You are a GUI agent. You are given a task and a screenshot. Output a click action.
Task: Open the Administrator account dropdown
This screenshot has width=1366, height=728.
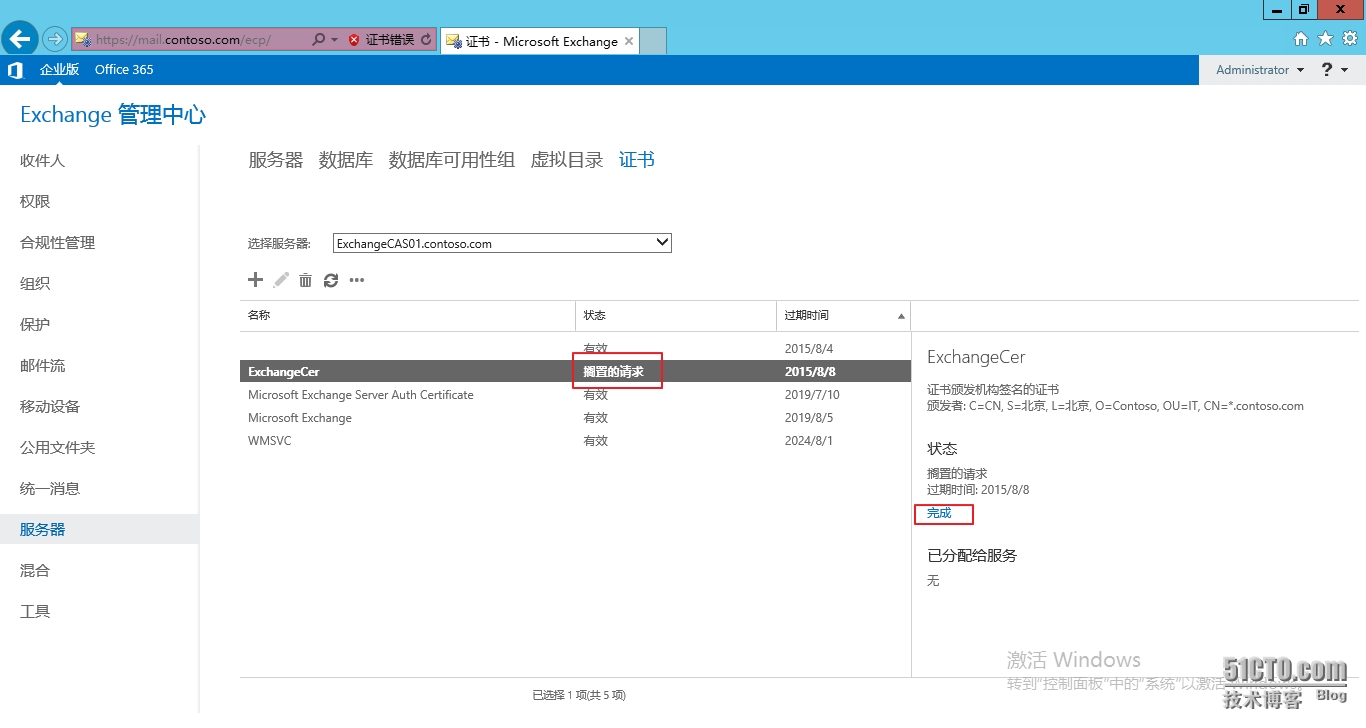click(x=1257, y=69)
